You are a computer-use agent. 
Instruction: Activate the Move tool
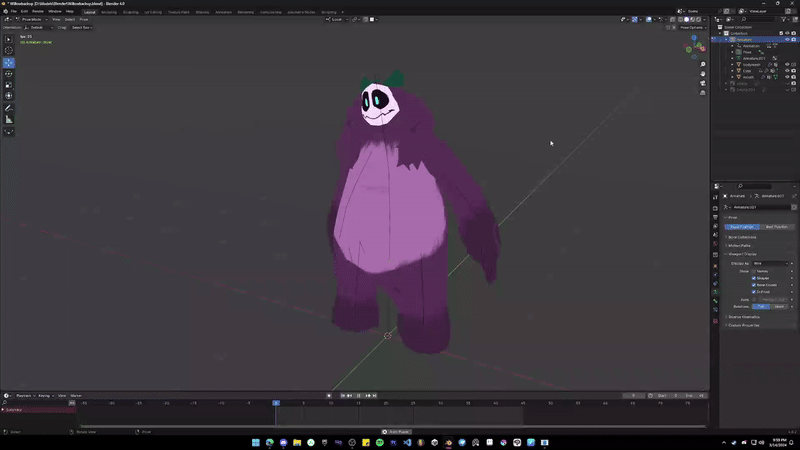(x=9, y=63)
